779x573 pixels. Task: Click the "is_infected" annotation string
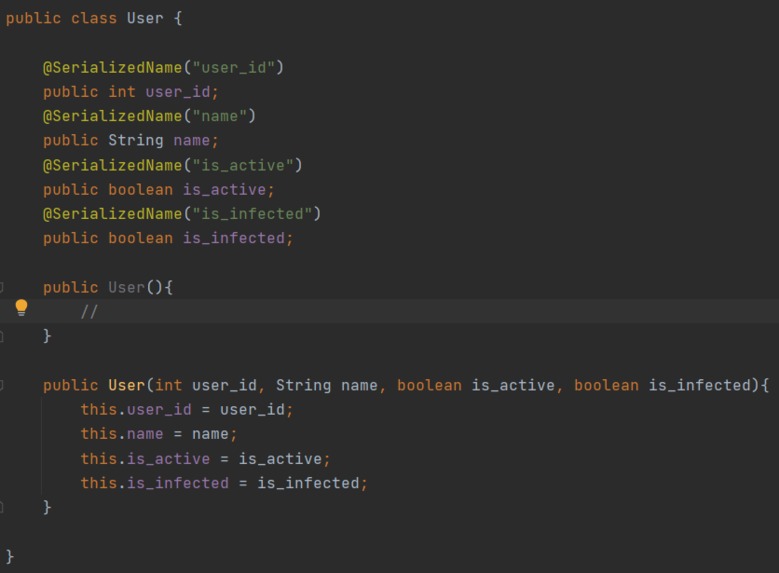click(252, 214)
